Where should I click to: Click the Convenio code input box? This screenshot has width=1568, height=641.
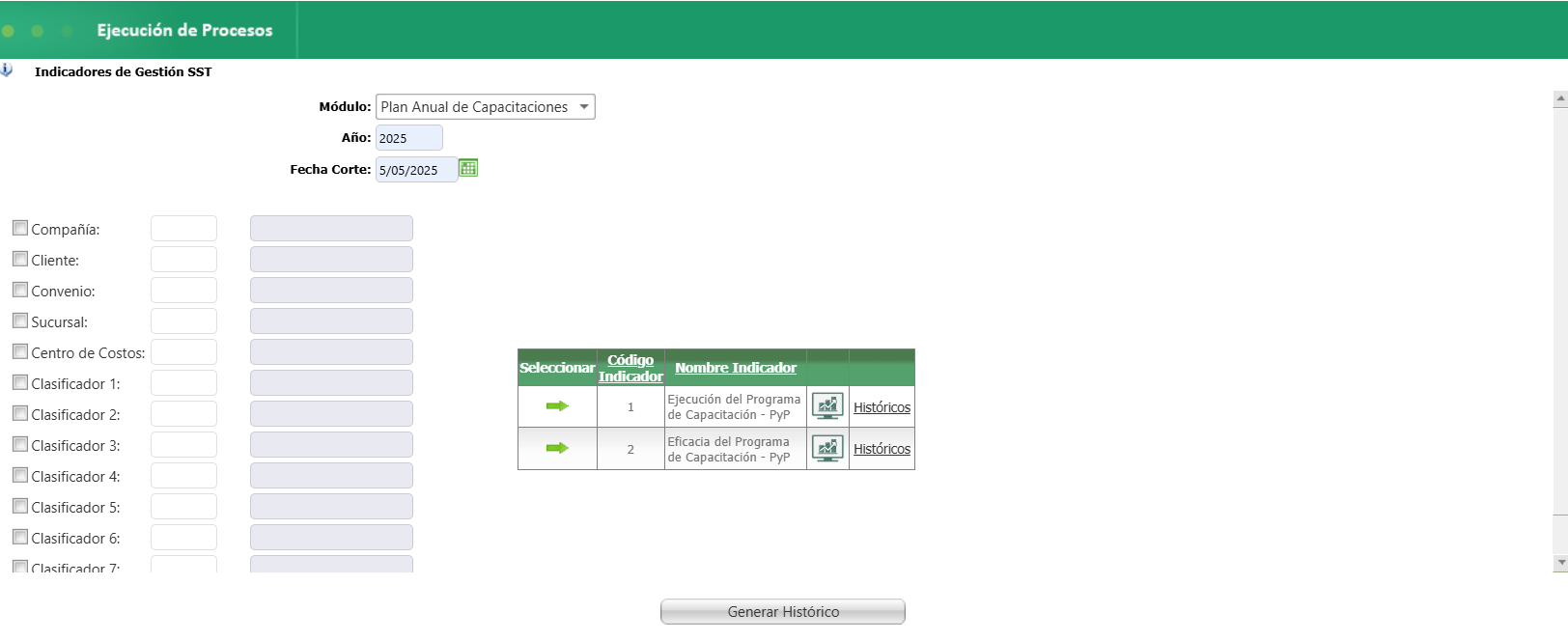[x=183, y=290]
